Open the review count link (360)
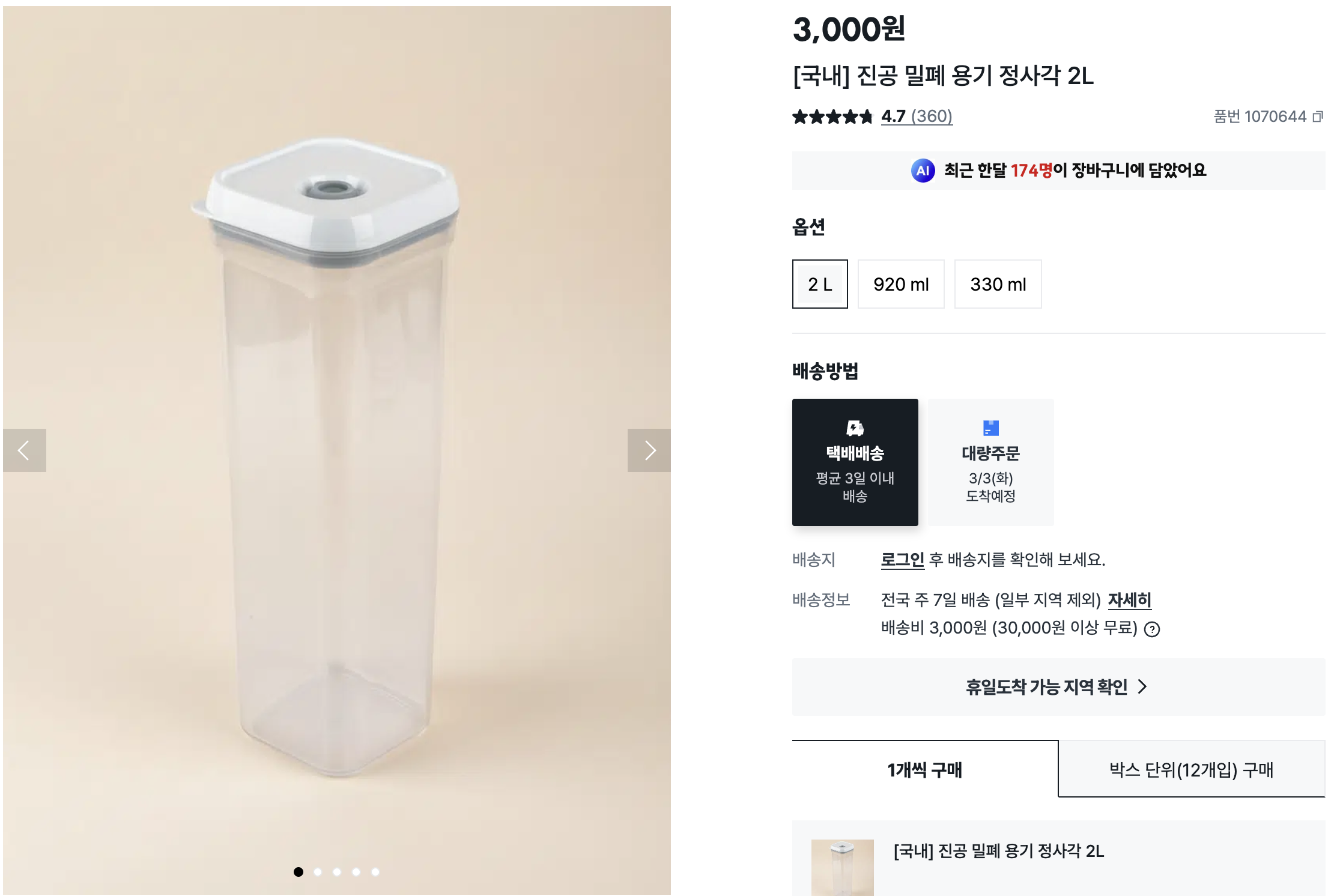The image size is (1343, 896). (932, 117)
